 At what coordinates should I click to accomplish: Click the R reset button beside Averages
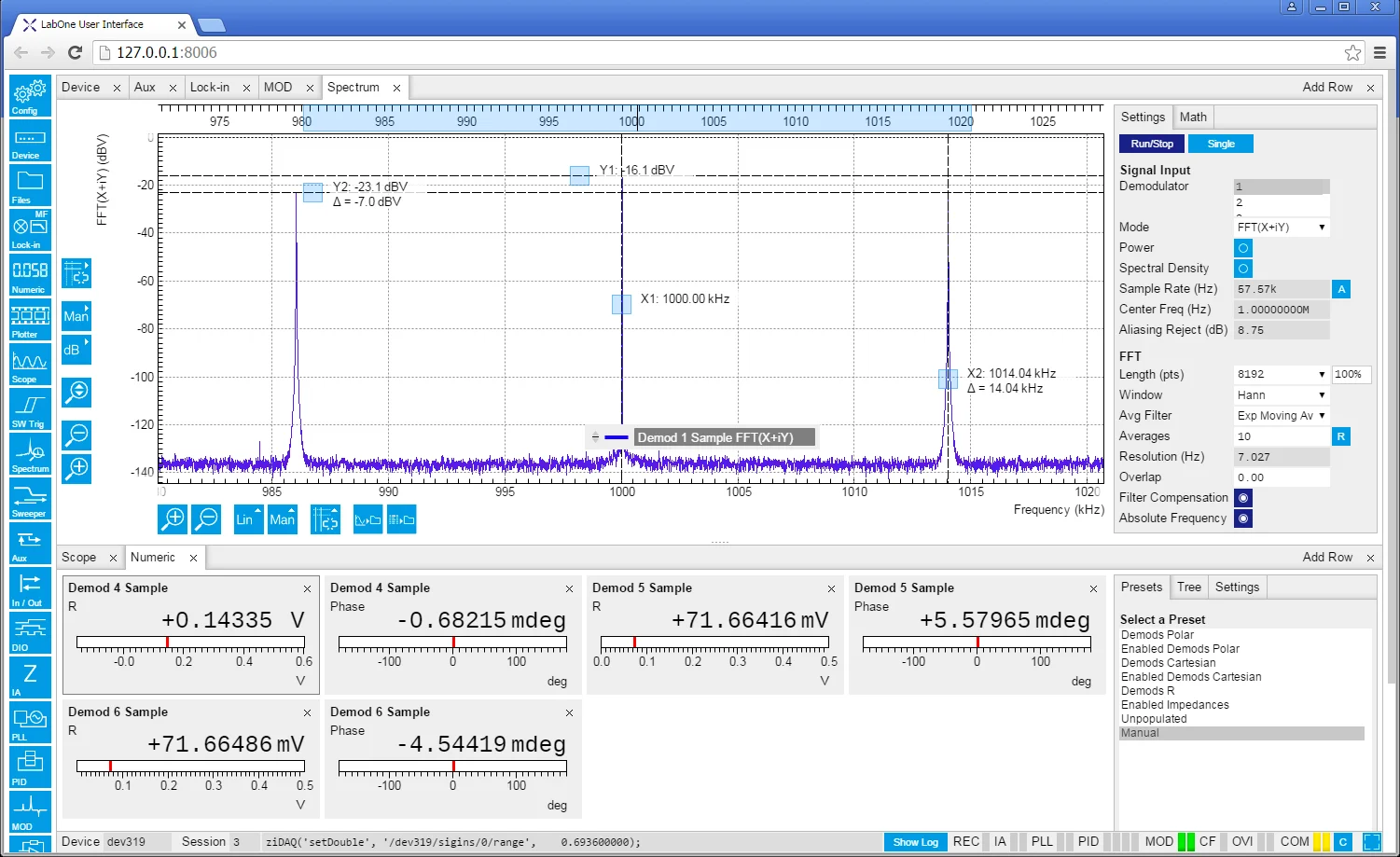click(x=1341, y=436)
